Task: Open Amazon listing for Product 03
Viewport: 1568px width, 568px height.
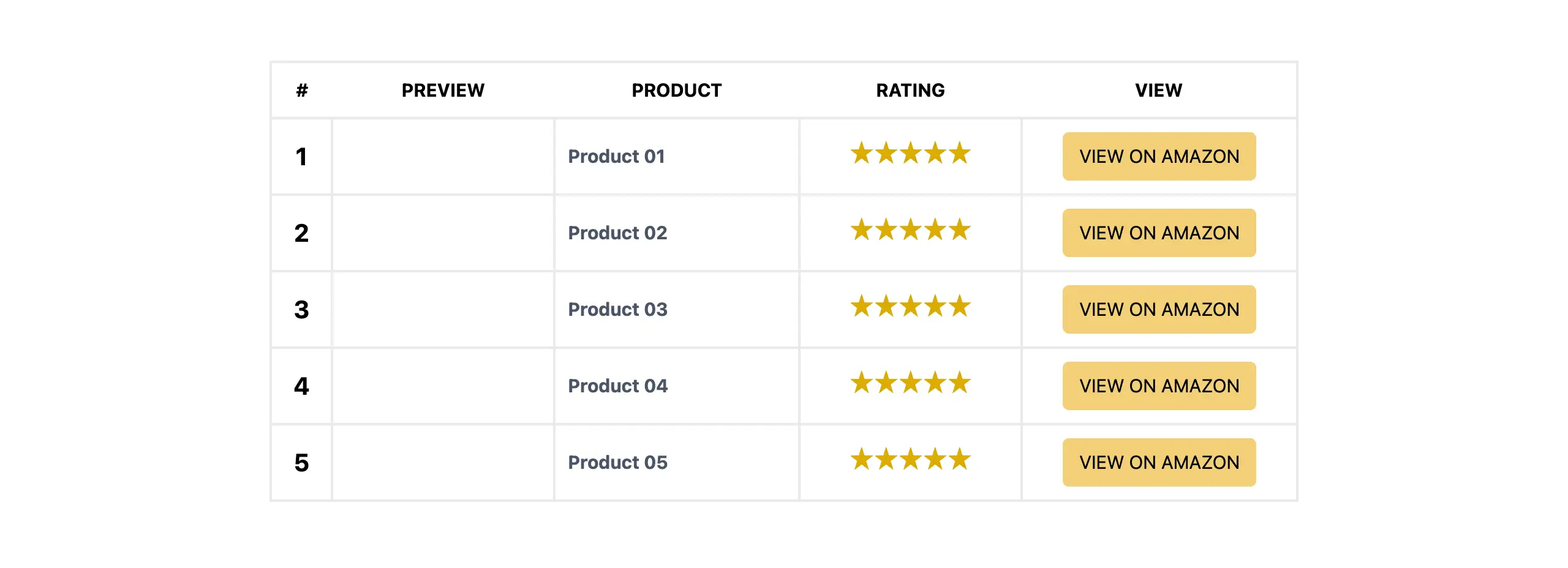Action: pos(1159,310)
